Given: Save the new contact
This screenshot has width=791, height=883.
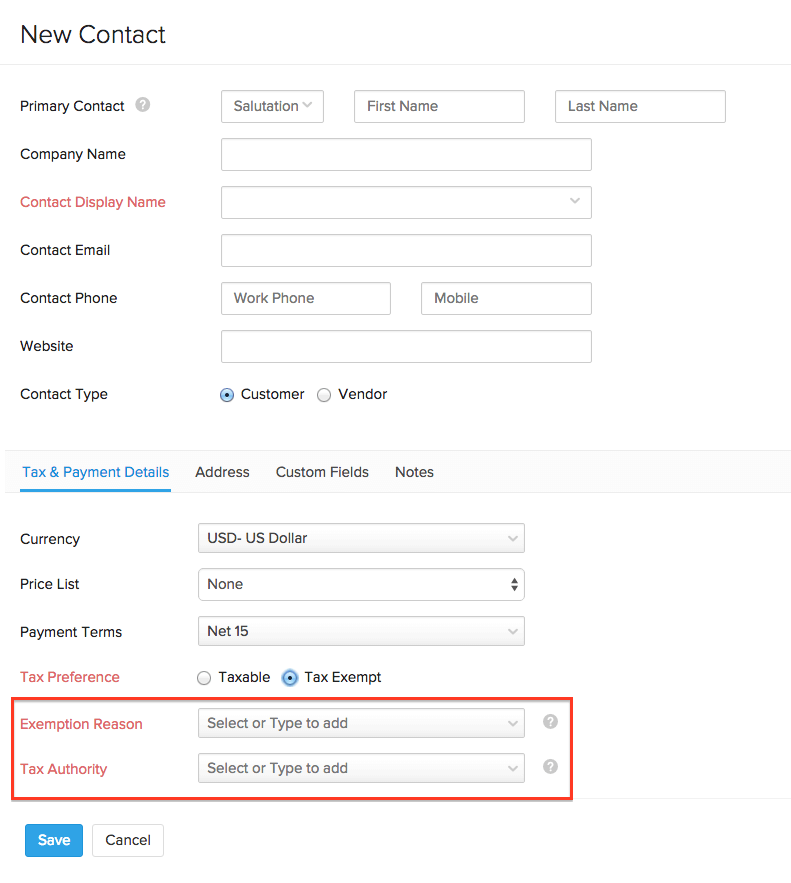Looking at the screenshot, I should 53,840.
